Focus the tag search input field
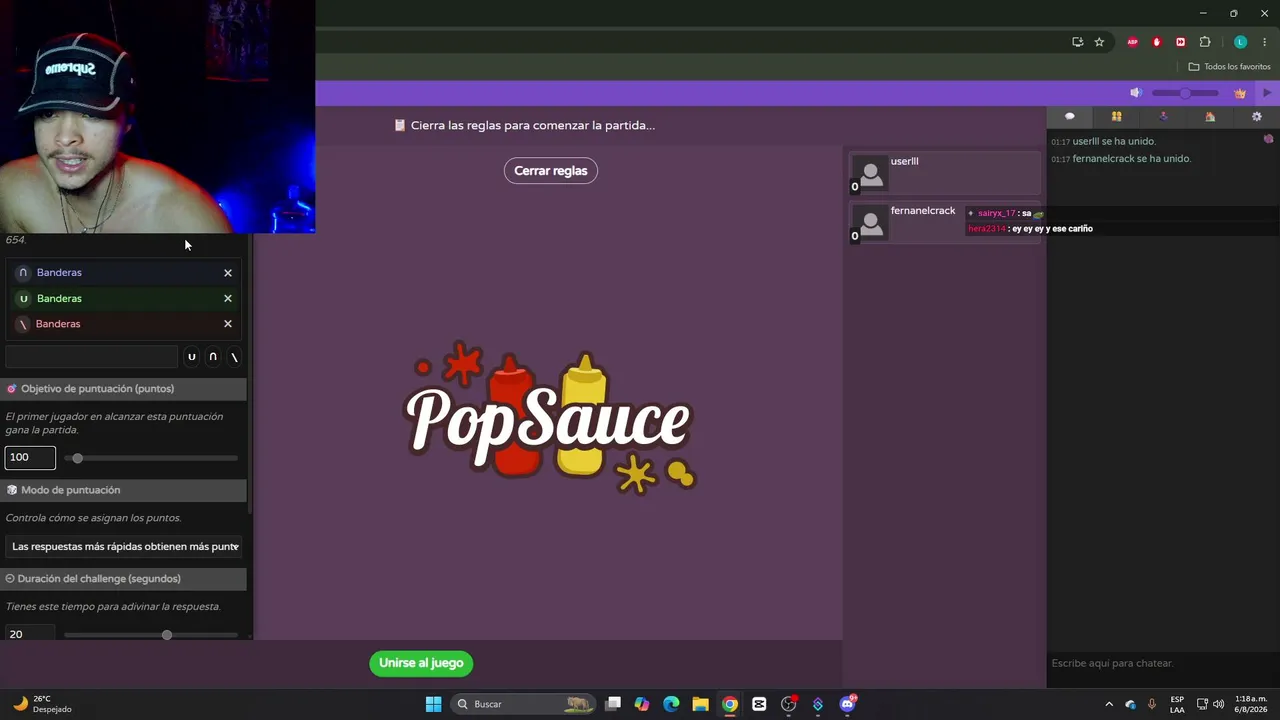 [91, 357]
